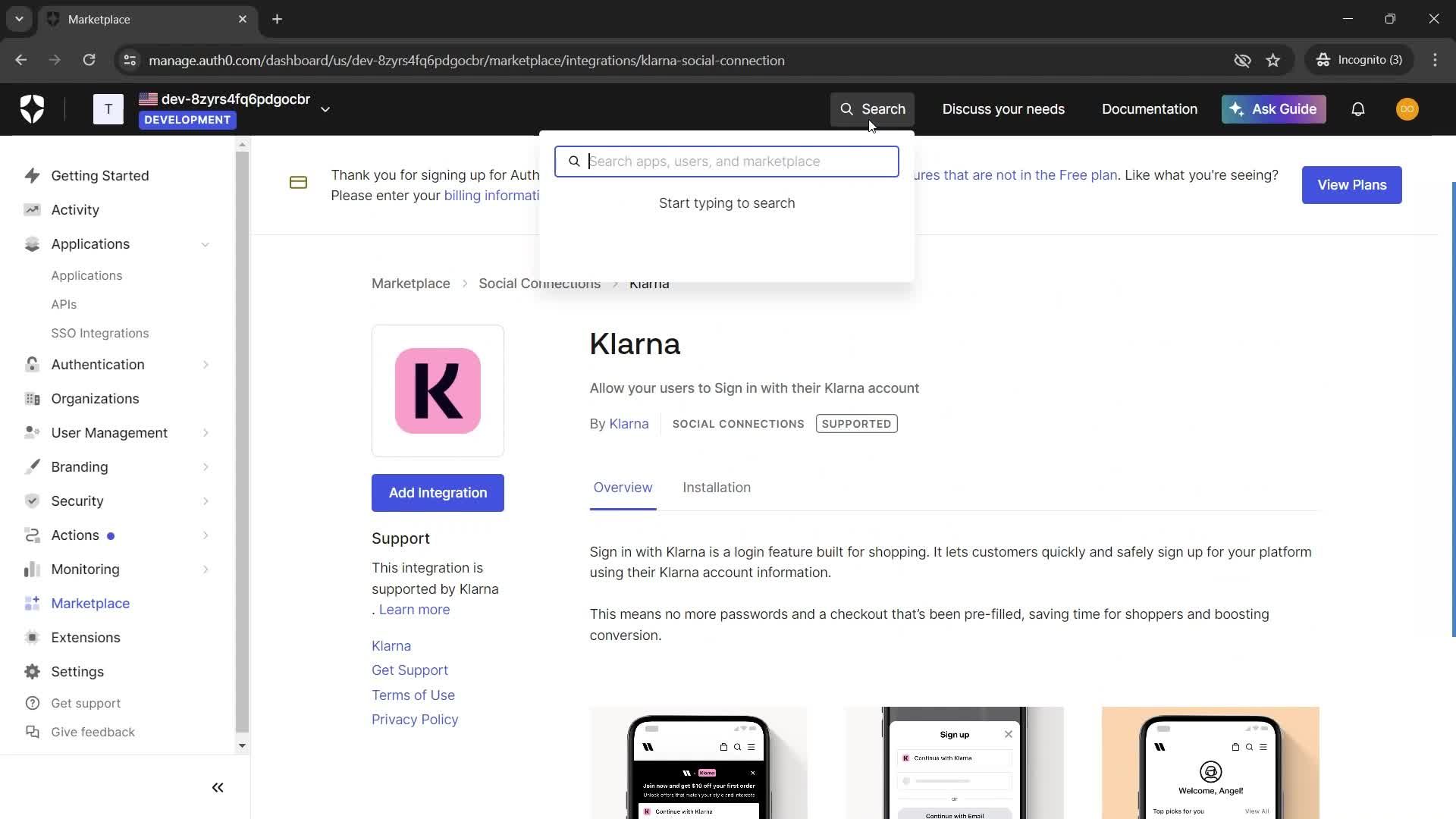Image resolution: width=1456 pixels, height=819 pixels.
Task: Click the Authentication lock icon
Action: point(32,365)
